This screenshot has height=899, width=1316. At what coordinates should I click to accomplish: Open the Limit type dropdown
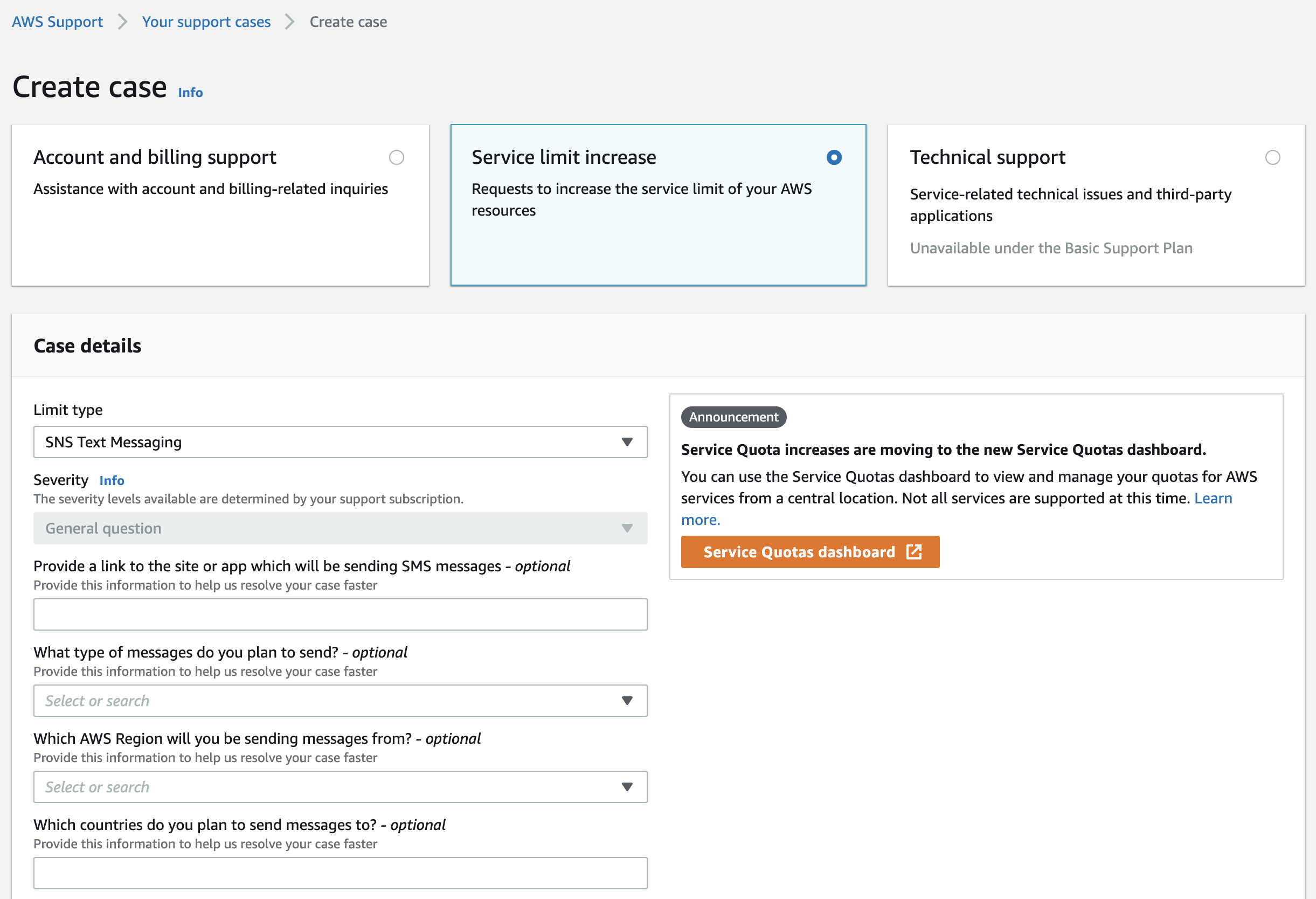coord(340,442)
